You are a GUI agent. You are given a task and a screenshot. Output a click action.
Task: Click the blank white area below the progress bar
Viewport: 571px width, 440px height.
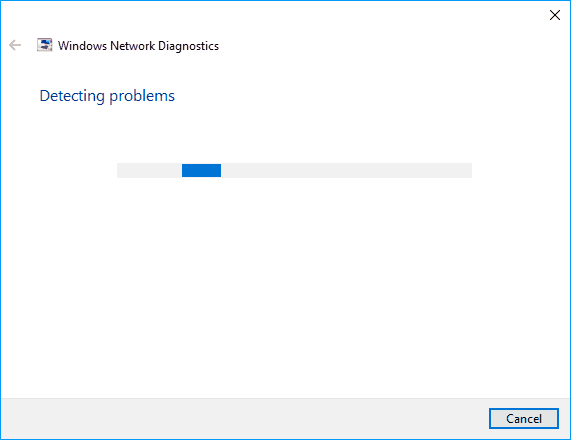click(286, 288)
